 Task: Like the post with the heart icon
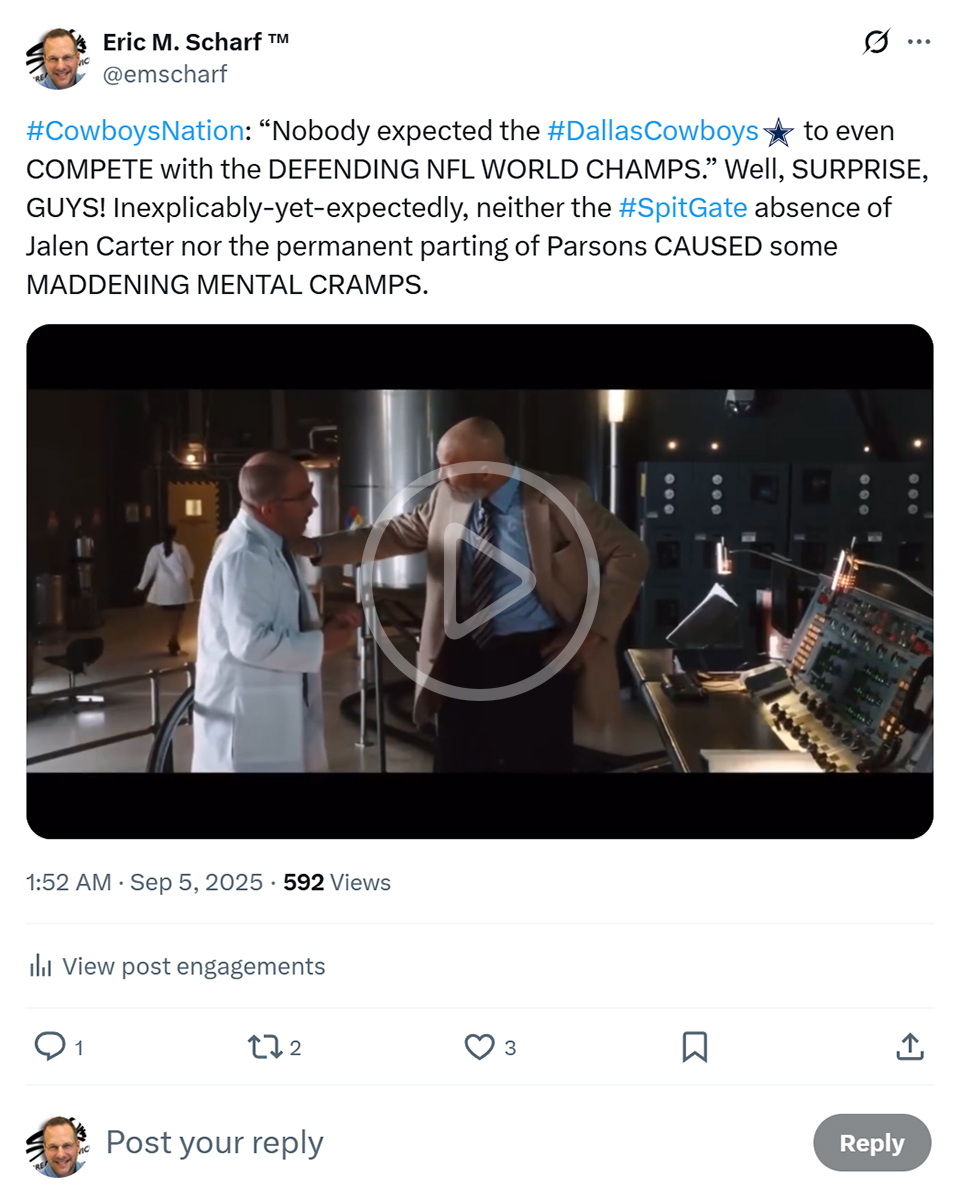(480, 1047)
